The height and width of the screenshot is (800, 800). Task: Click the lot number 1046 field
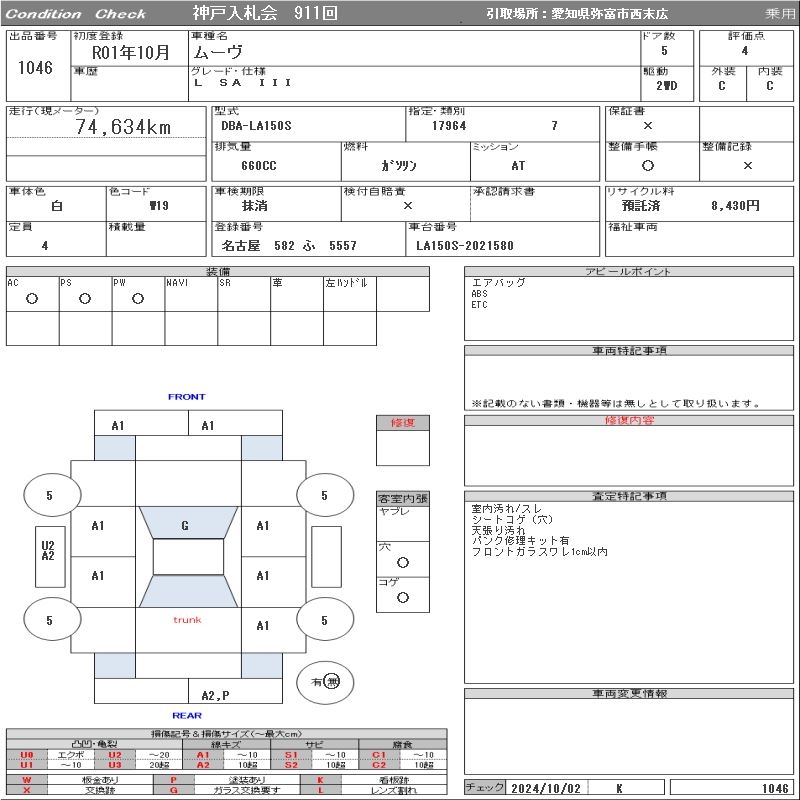[36, 68]
